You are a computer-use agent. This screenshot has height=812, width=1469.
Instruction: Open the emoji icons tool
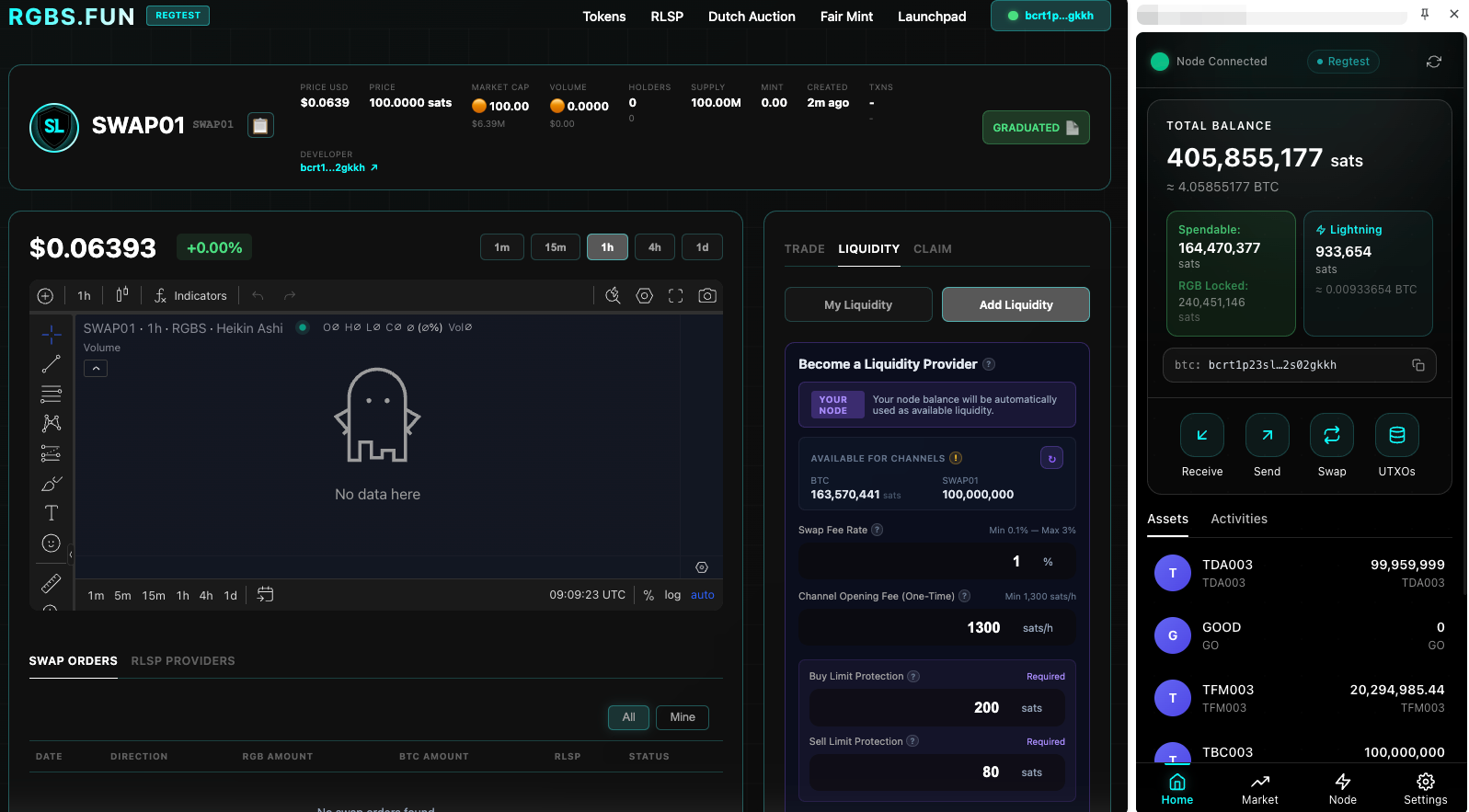pos(52,543)
